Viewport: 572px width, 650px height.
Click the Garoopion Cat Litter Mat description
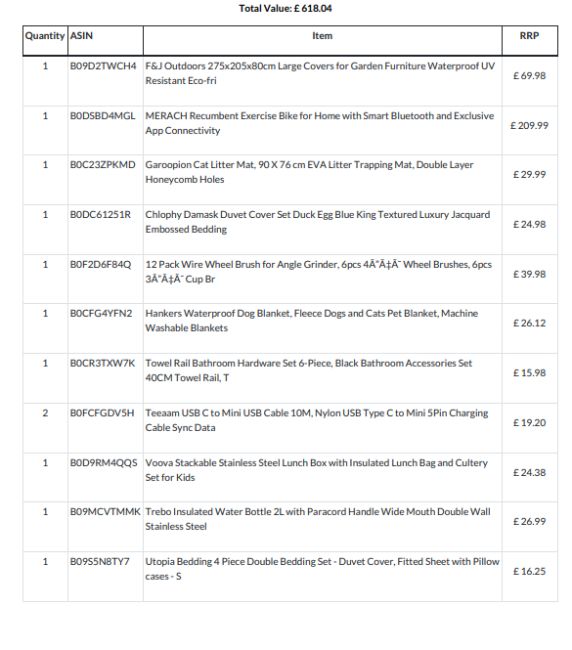pyautogui.click(x=309, y=172)
